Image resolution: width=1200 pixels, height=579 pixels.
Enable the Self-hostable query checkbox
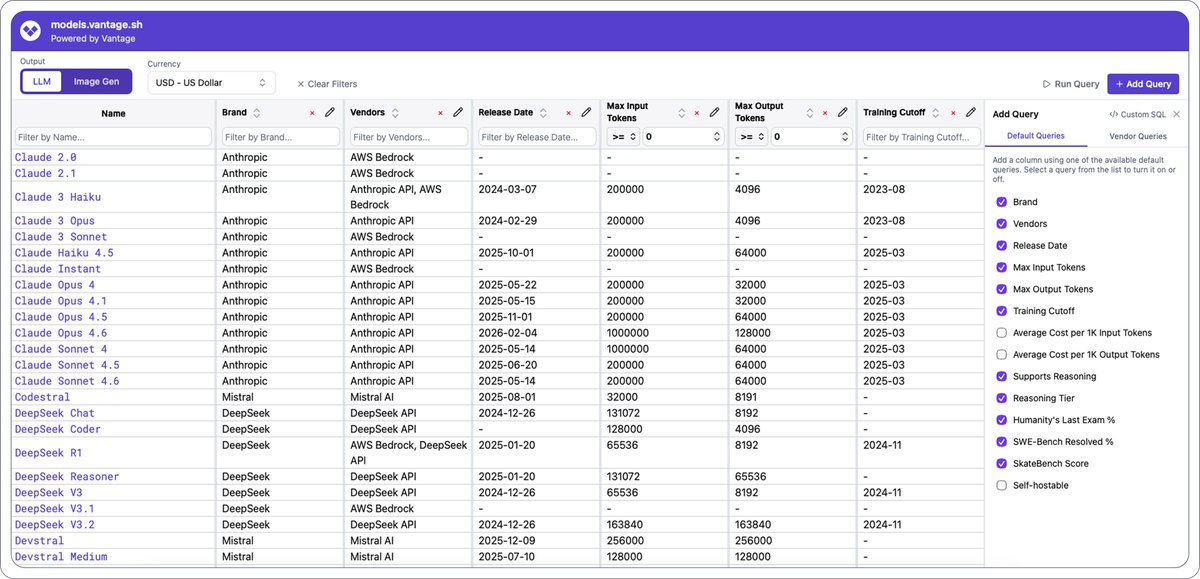(x=1001, y=485)
